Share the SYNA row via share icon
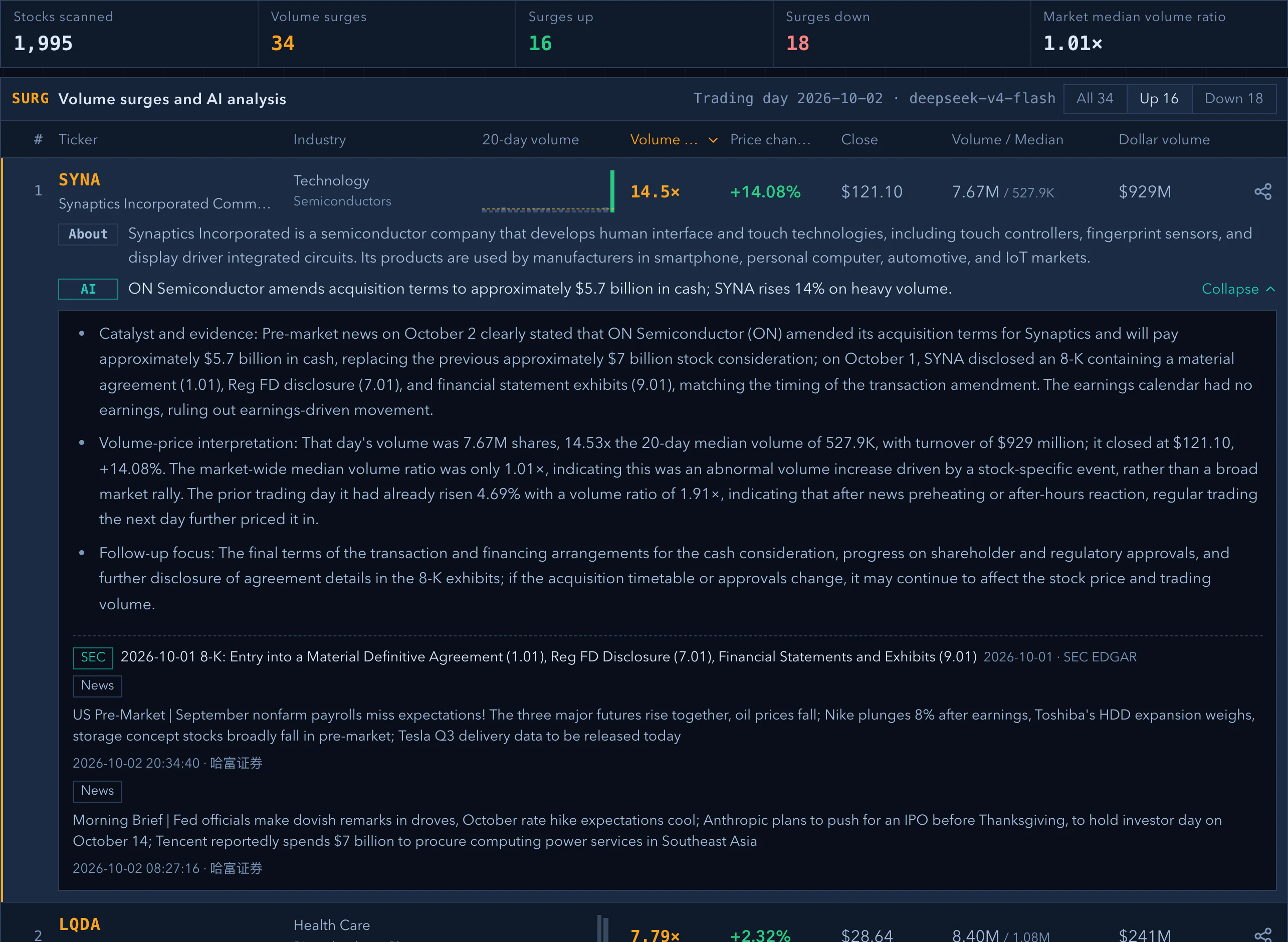 [x=1262, y=191]
